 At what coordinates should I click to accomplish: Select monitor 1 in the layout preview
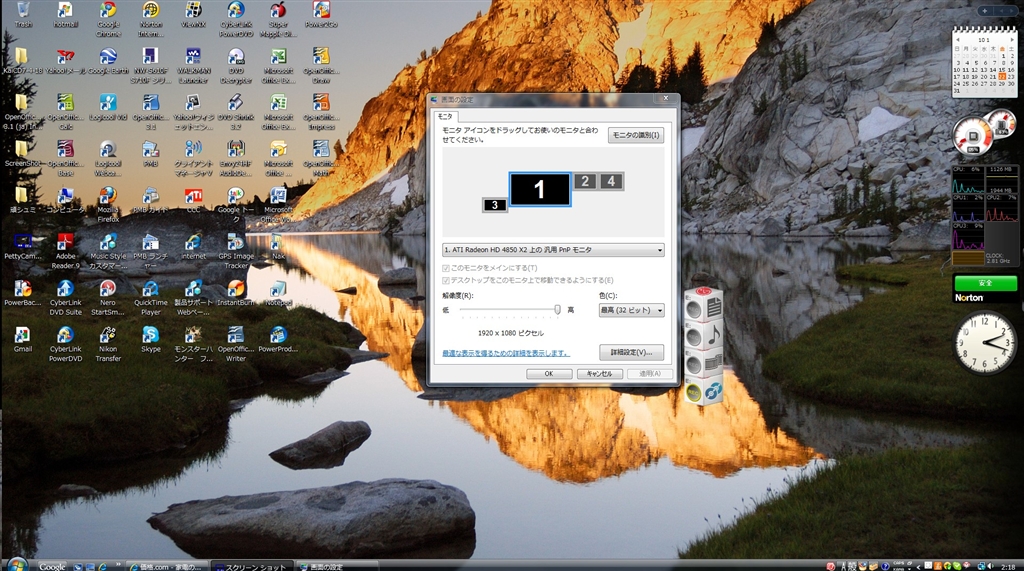[539, 189]
